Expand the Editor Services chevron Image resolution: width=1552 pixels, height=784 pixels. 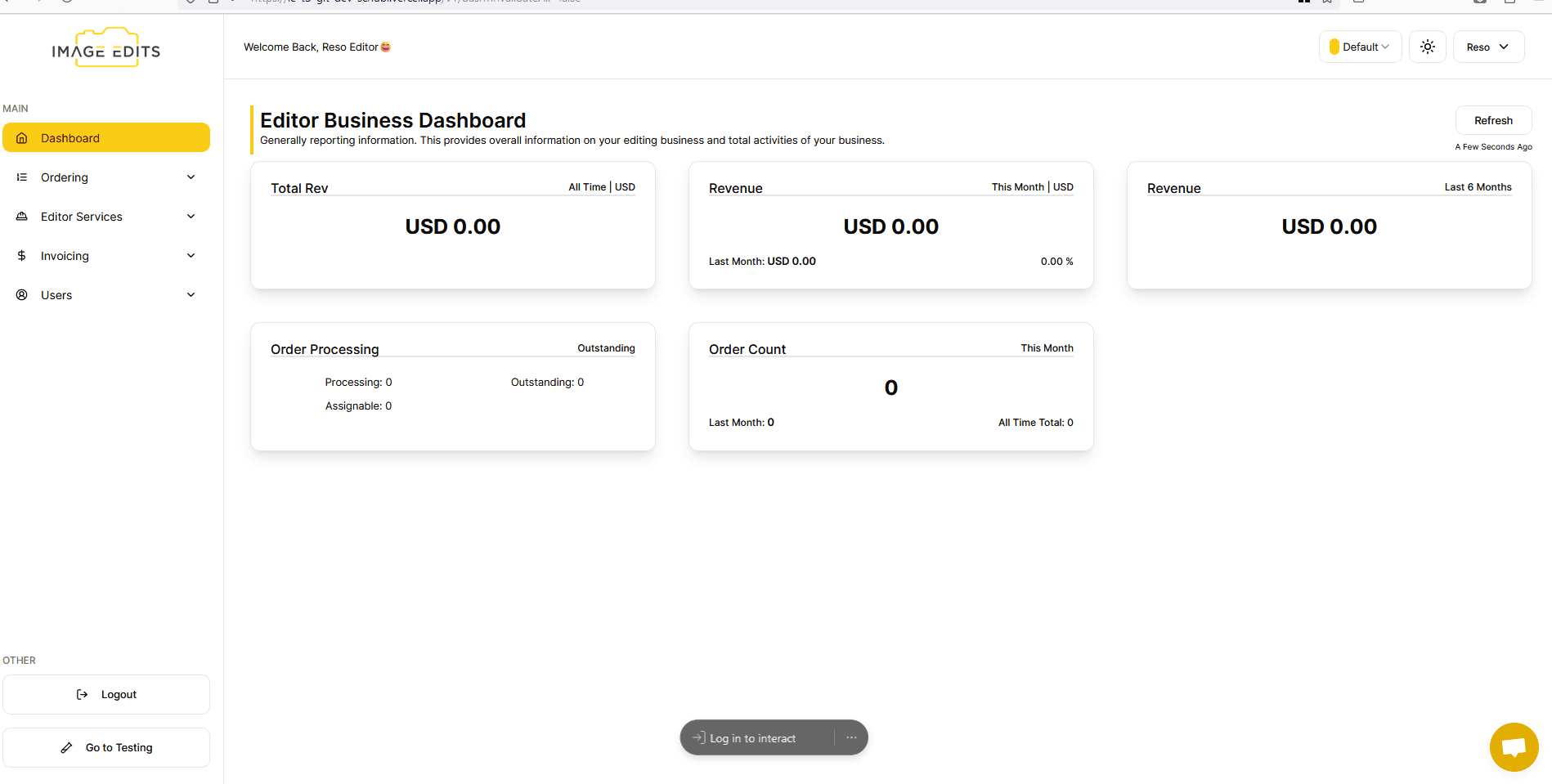click(x=191, y=217)
